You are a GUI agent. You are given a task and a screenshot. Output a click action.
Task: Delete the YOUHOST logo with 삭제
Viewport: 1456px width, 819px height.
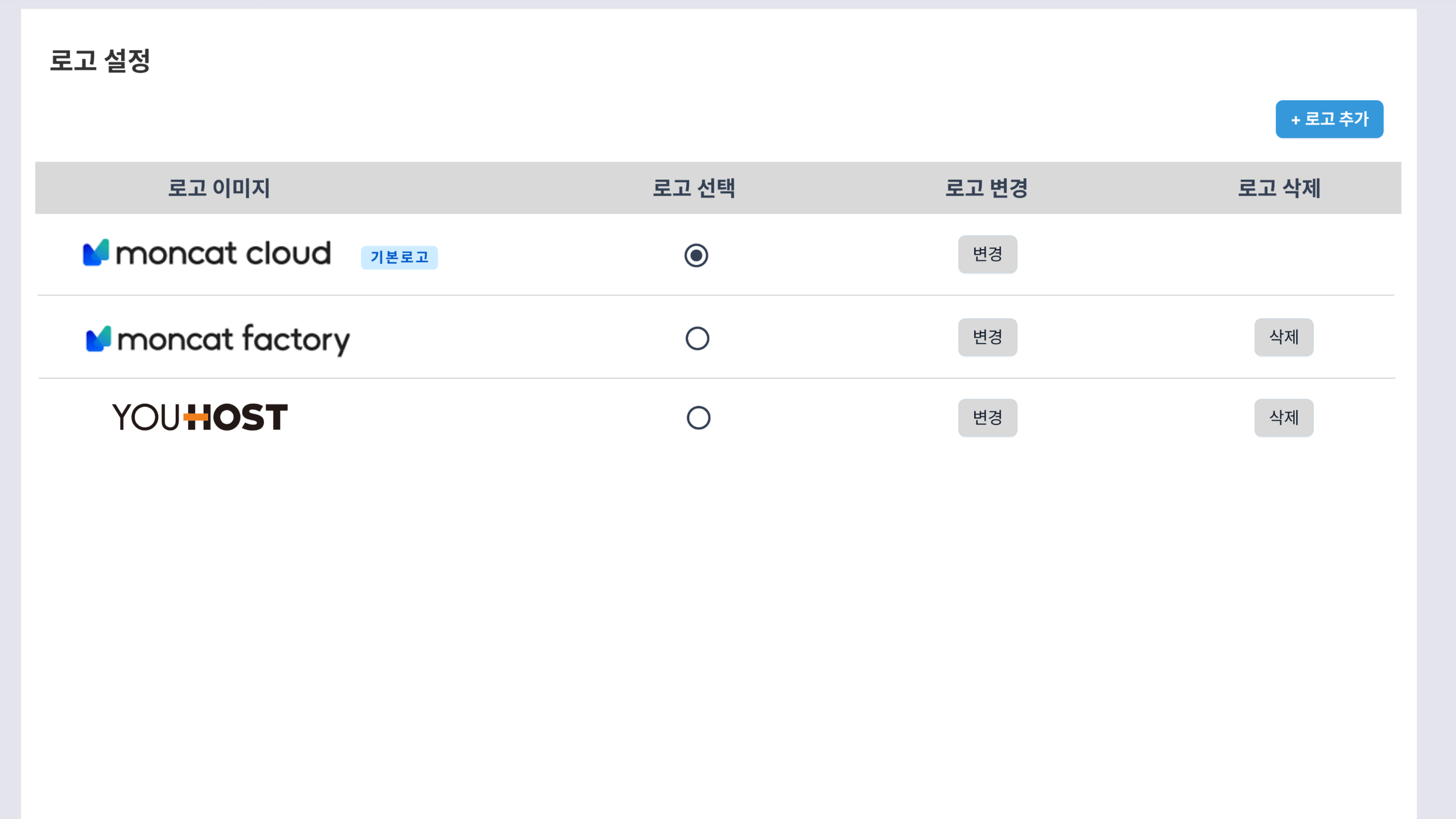1284,417
